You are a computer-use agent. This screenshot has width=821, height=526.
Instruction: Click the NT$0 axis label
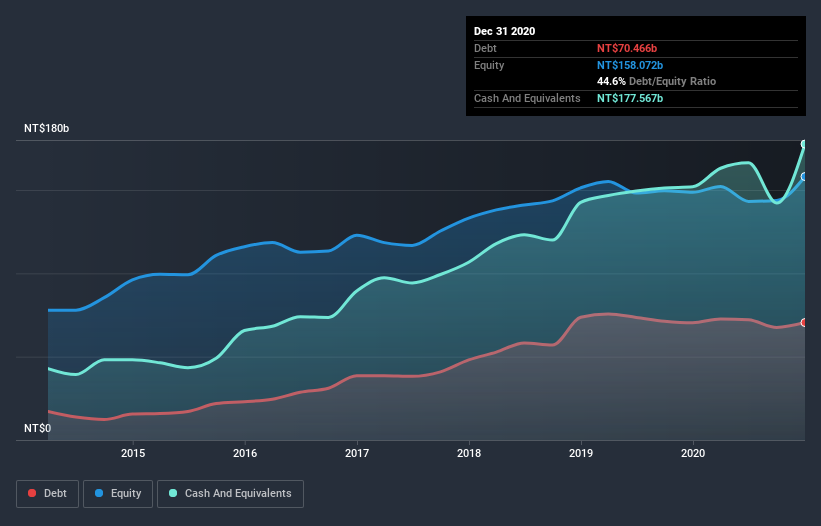coord(38,428)
